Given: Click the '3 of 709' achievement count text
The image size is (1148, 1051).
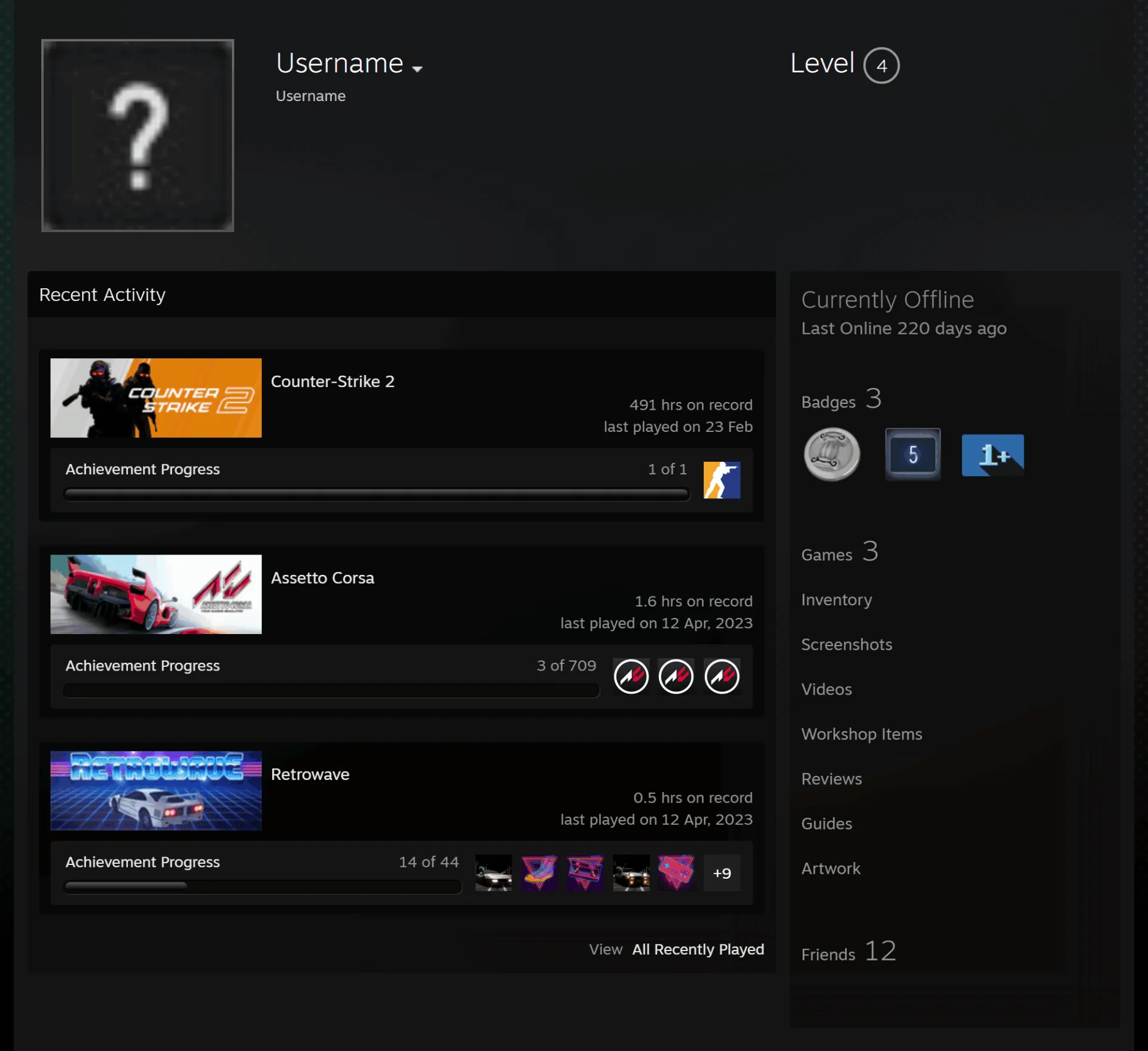Looking at the screenshot, I should tap(566, 665).
